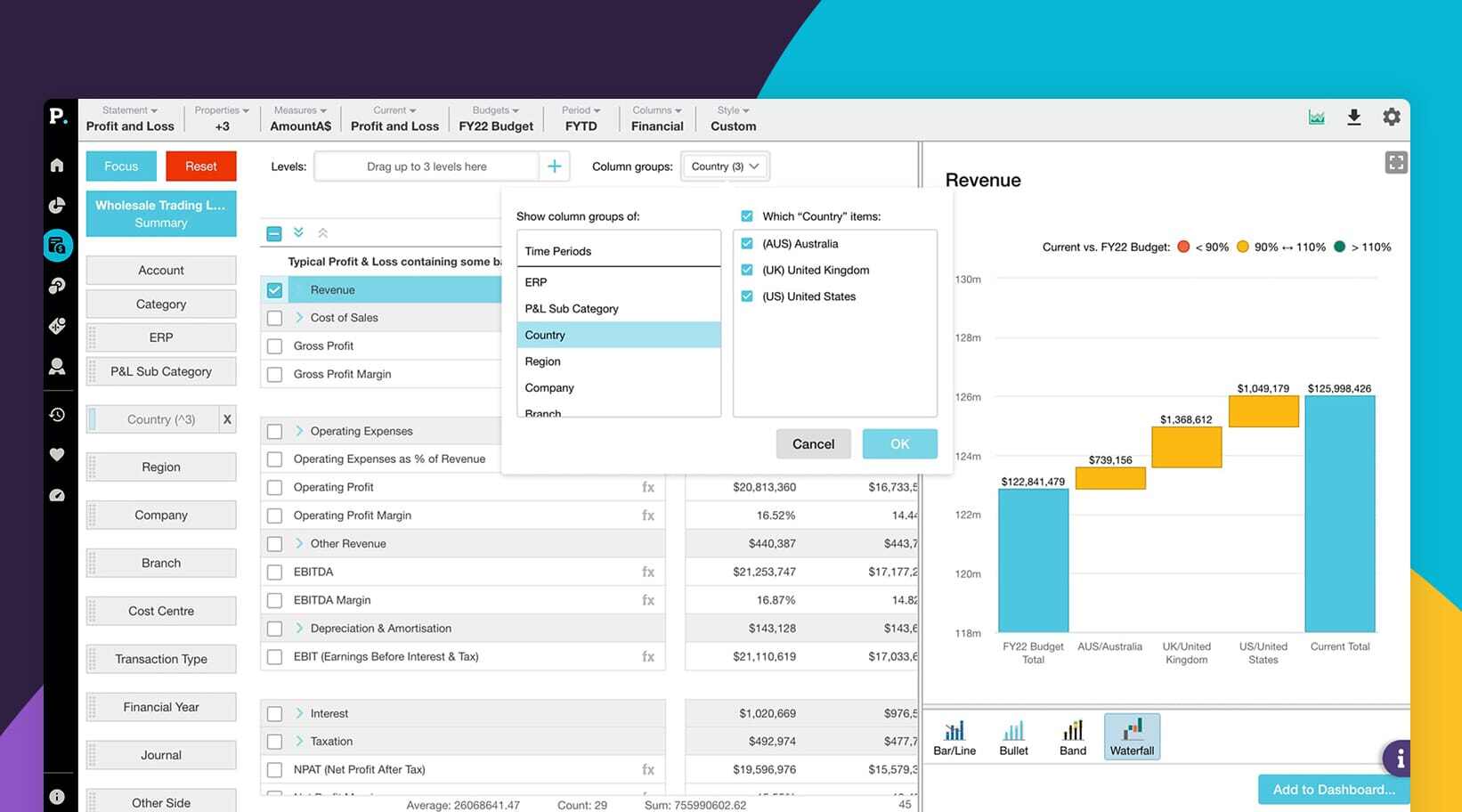This screenshot has height=812, width=1462.
Task: Open the Country (3) column groups dropdown
Action: coord(725,166)
